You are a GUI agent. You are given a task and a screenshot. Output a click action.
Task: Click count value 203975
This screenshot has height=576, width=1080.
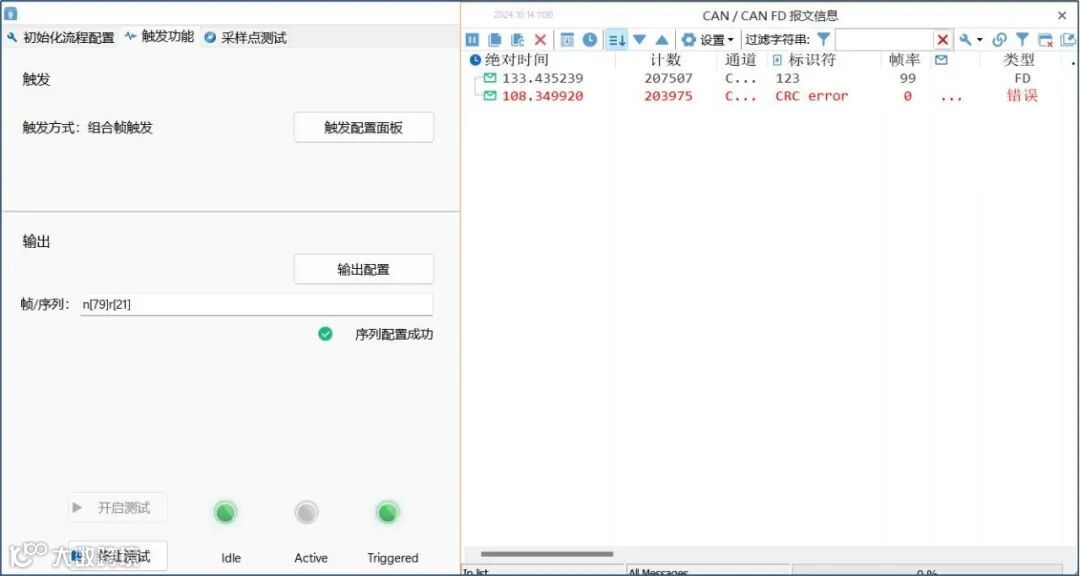point(668,96)
